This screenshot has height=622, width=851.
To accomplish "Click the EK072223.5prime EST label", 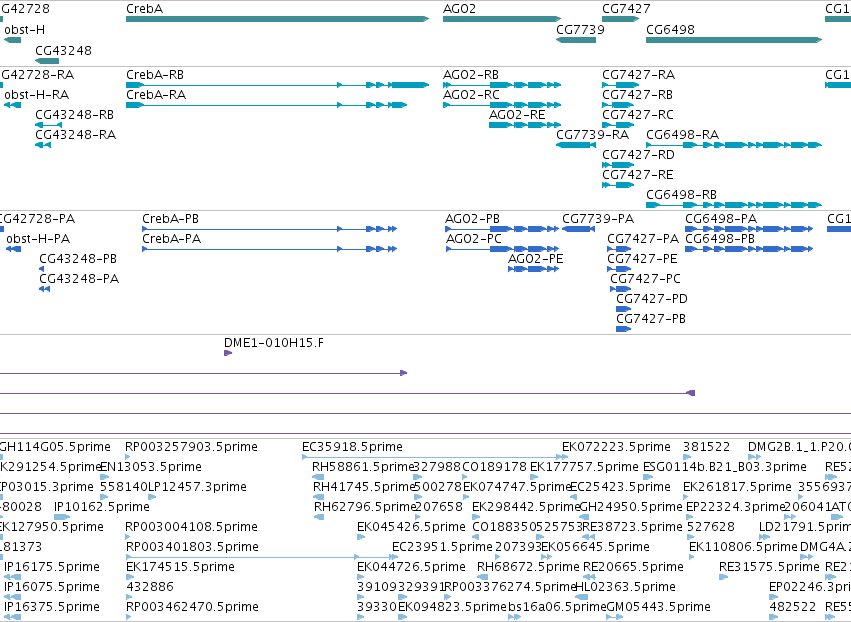I will click(616, 447).
